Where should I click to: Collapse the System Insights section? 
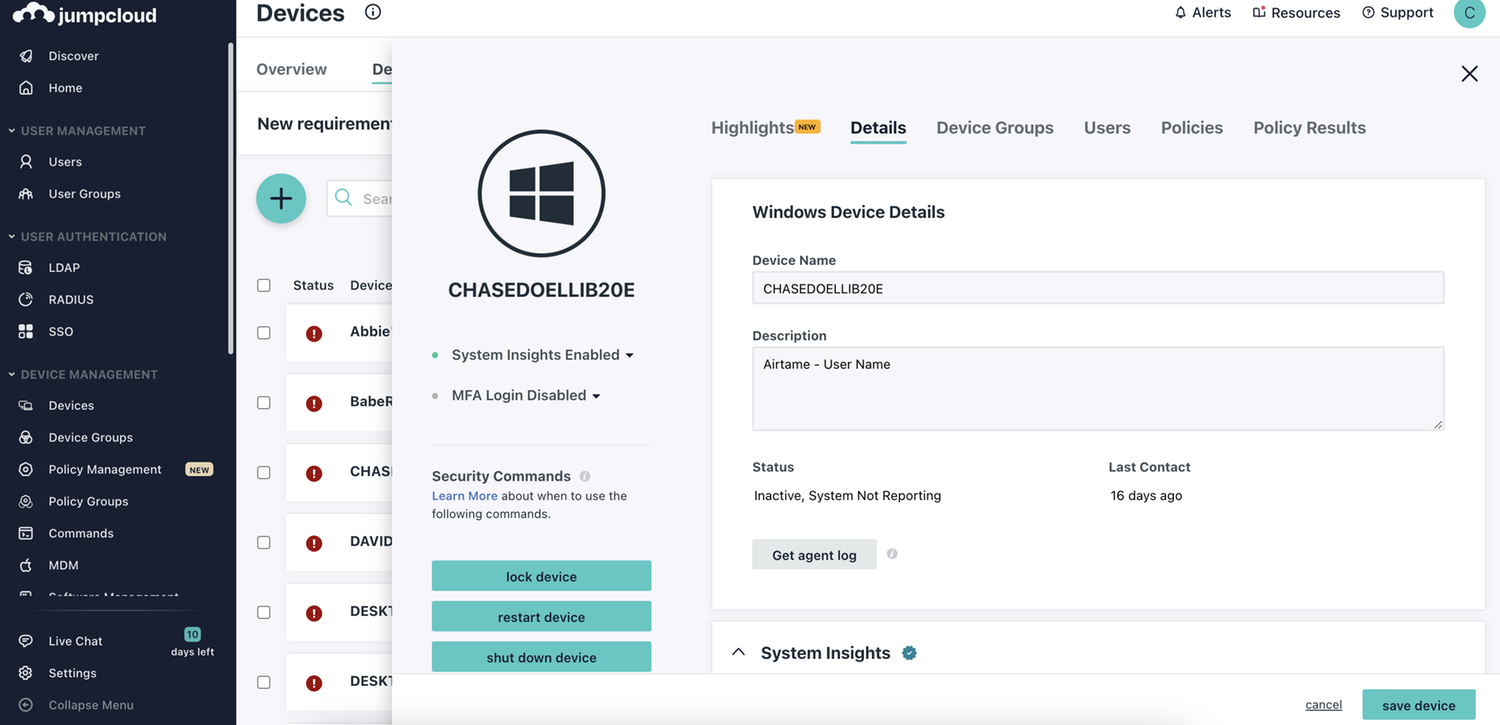(738, 652)
